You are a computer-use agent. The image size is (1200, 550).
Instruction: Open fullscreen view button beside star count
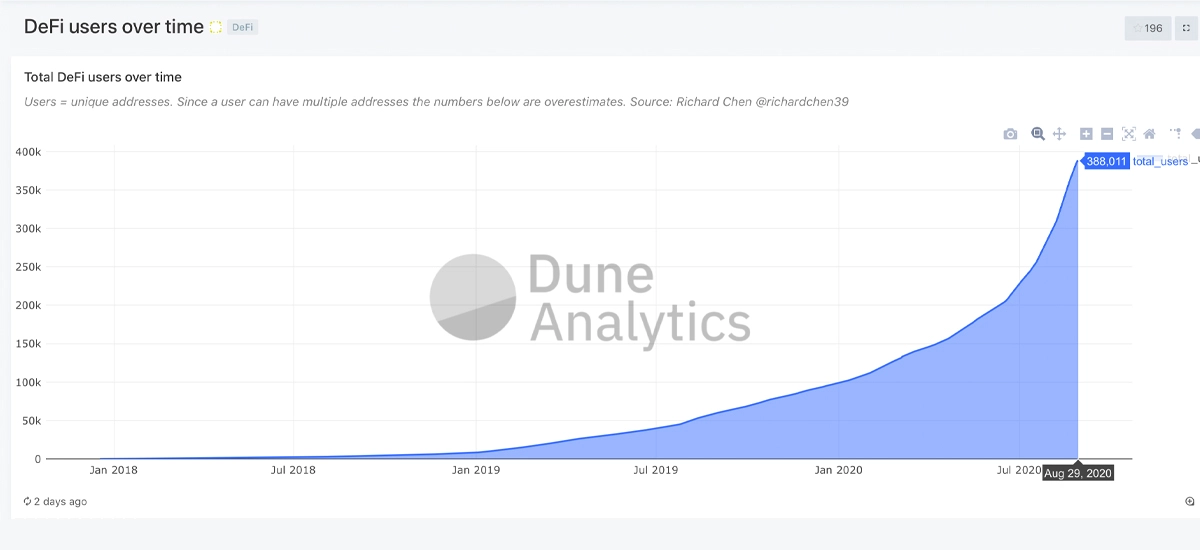1187,28
